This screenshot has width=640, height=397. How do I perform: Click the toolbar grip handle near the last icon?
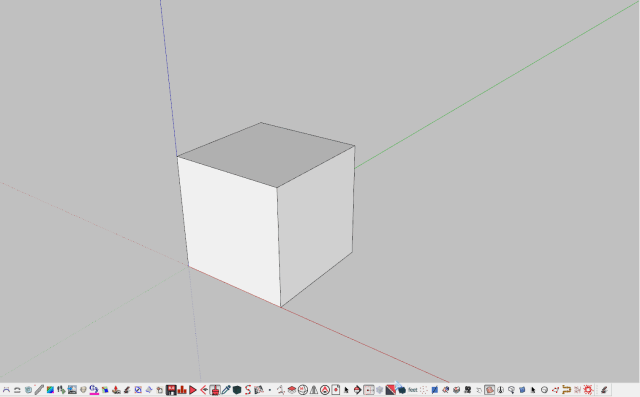pyautogui.click(x=598, y=390)
